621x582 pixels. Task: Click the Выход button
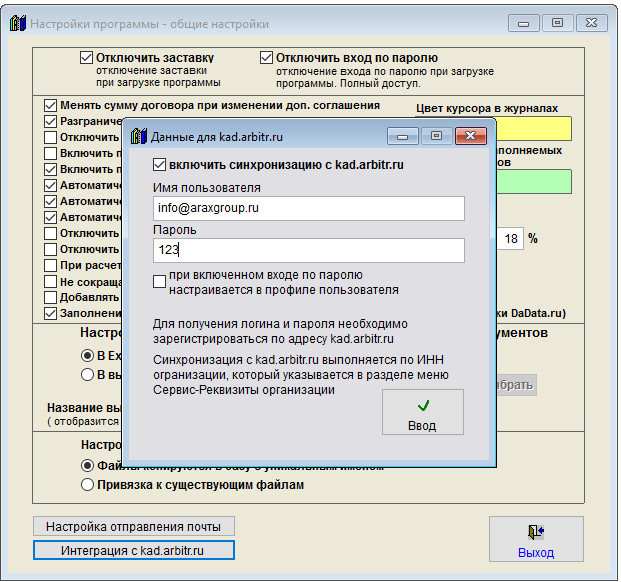536,539
